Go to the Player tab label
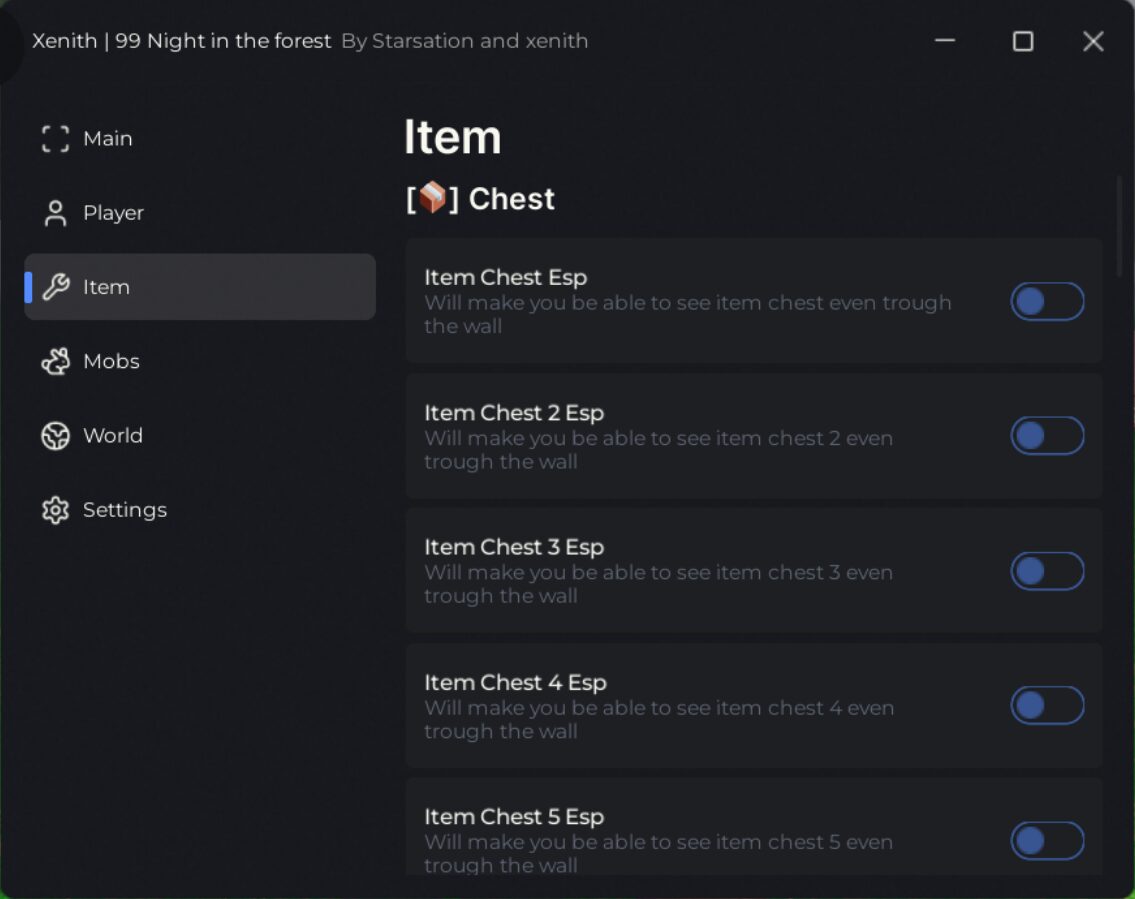 114,214
